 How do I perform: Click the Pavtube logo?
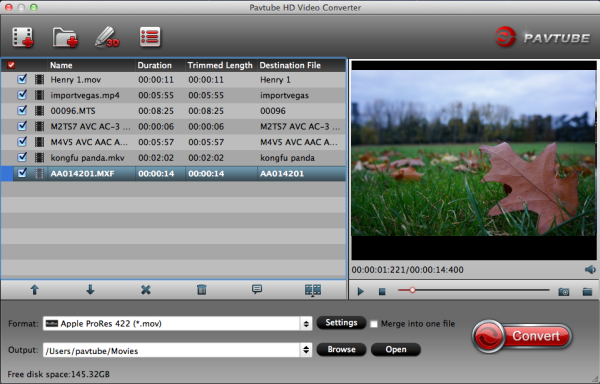pyautogui.click(x=542, y=37)
